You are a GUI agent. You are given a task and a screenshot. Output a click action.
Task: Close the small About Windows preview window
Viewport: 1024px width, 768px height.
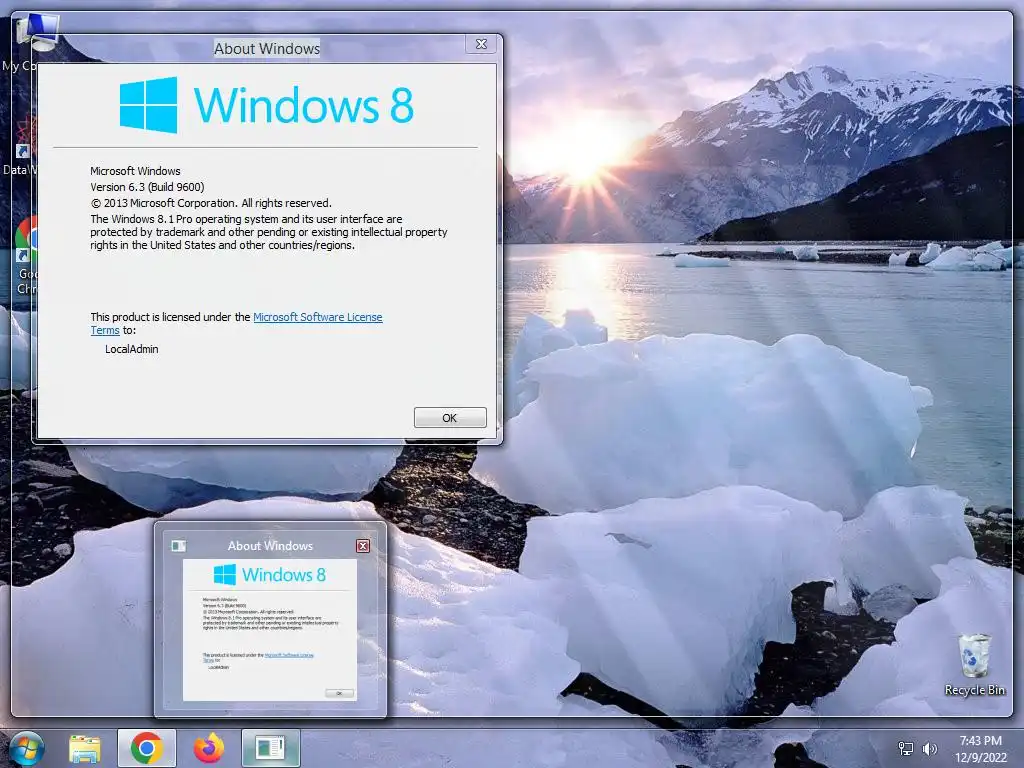[363, 546]
